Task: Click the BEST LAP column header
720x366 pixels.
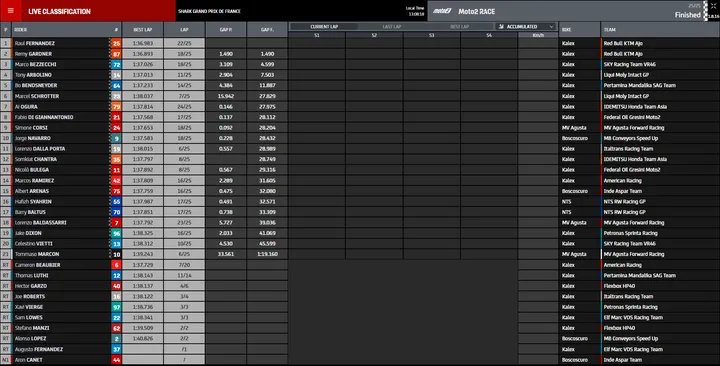Action: 142,29
